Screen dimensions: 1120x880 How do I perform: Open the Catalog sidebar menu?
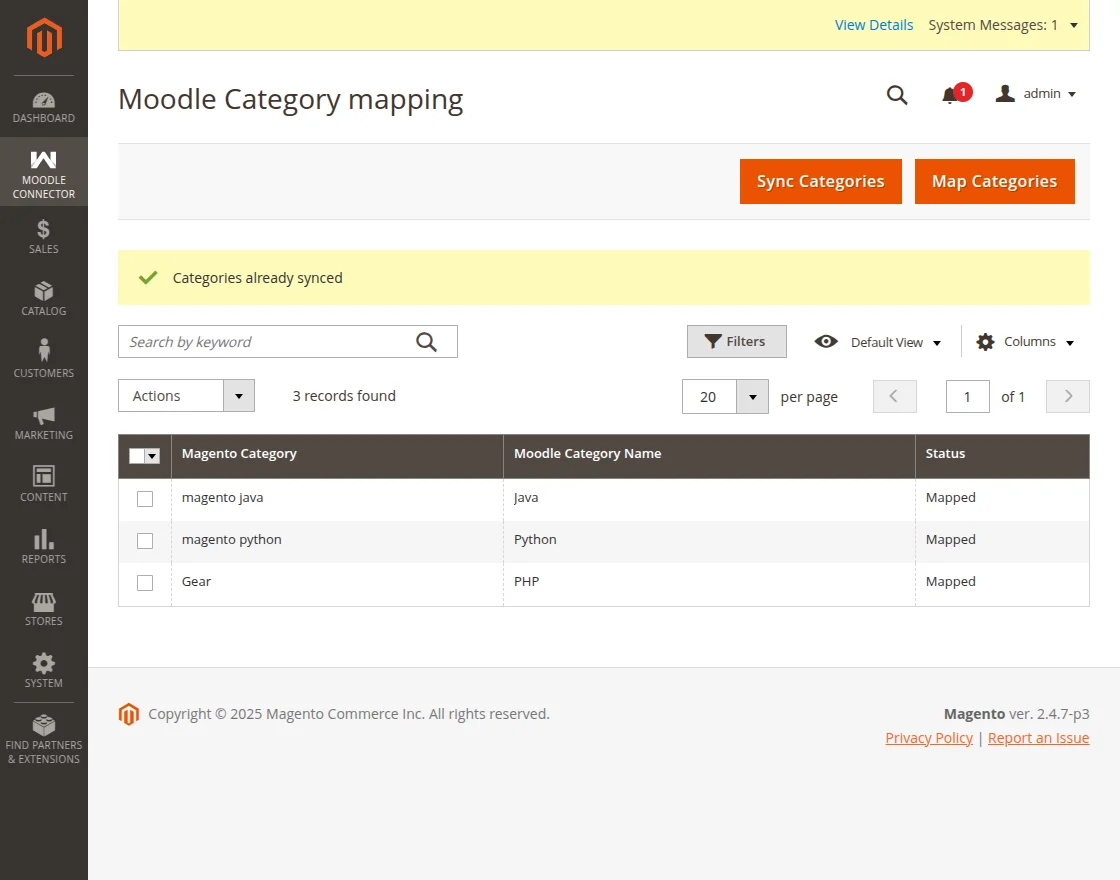44,299
